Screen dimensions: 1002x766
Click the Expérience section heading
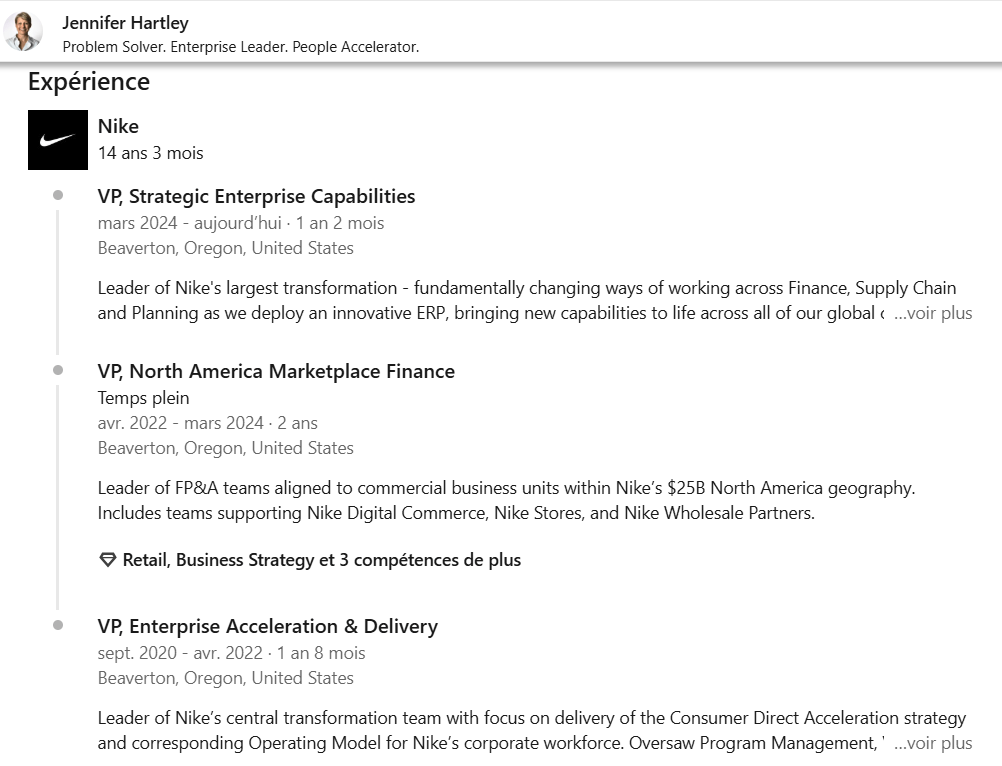pos(89,81)
